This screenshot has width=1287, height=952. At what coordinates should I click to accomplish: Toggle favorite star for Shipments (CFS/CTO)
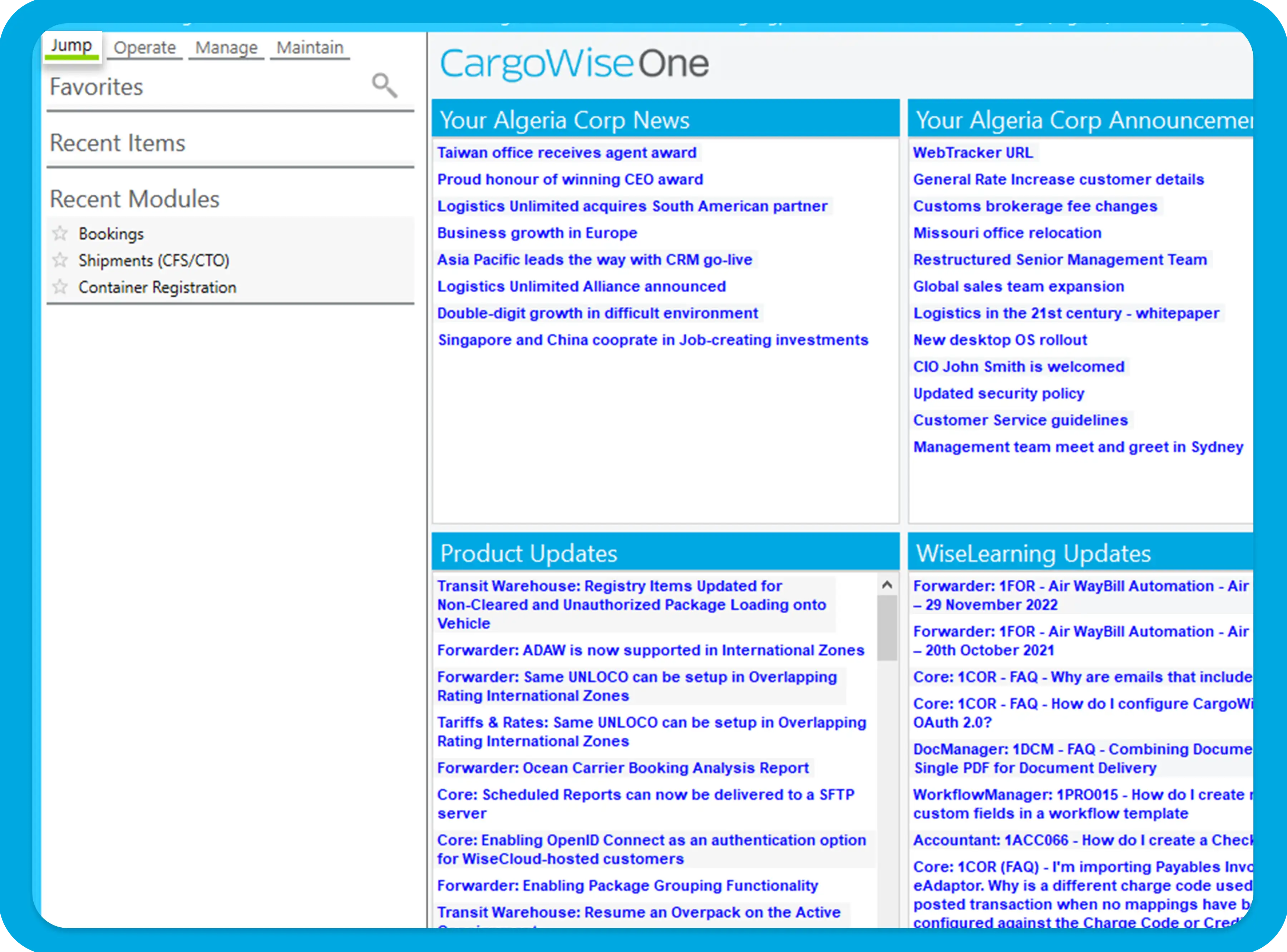(60, 260)
